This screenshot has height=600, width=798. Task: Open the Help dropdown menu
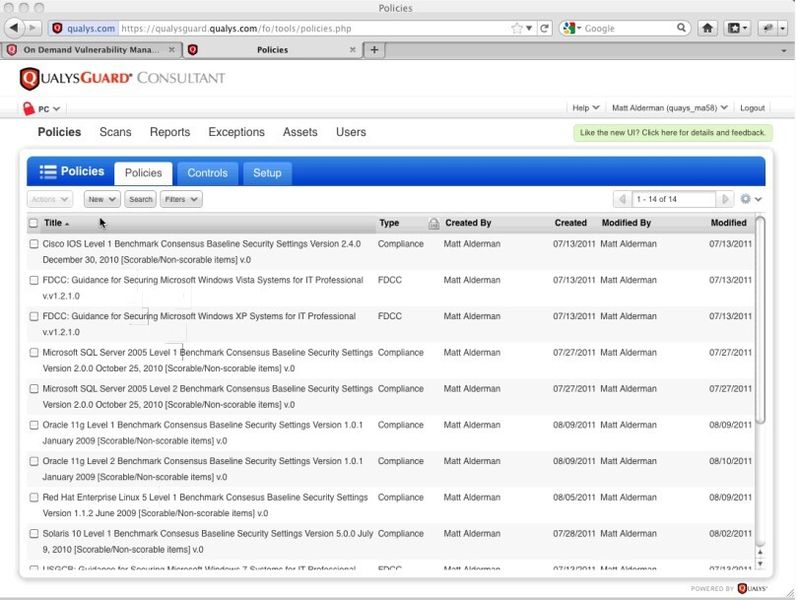click(585, 108)
